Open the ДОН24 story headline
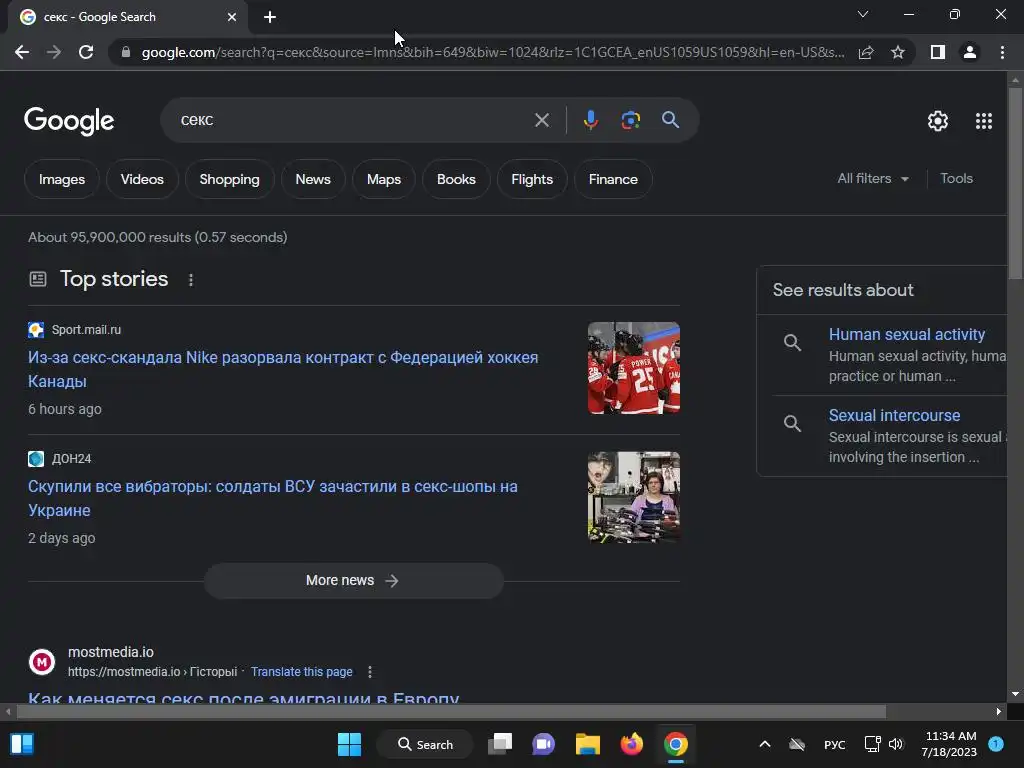Screen dimensions: 1024x768 (272, 498)
